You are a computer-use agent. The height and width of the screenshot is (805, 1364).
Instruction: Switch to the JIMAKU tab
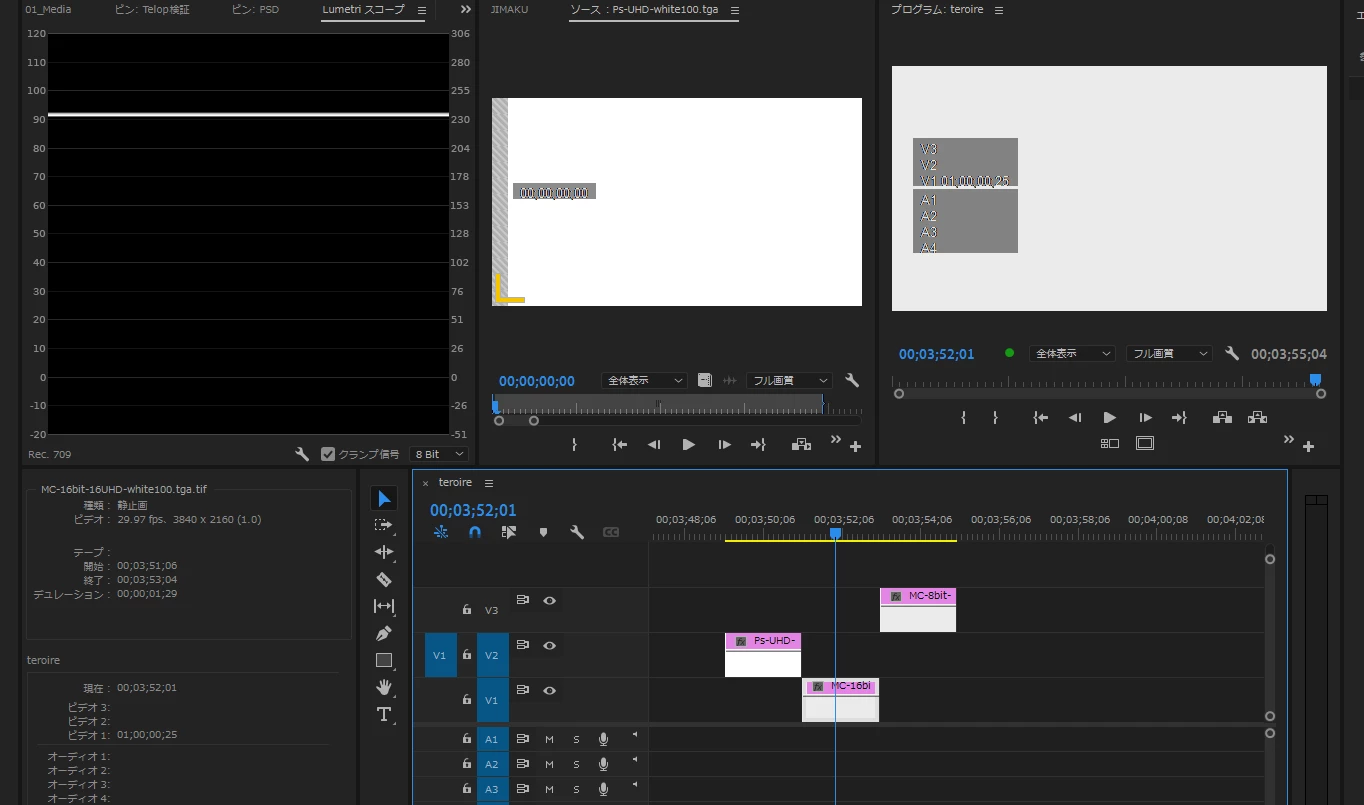[x=510, y=10]
